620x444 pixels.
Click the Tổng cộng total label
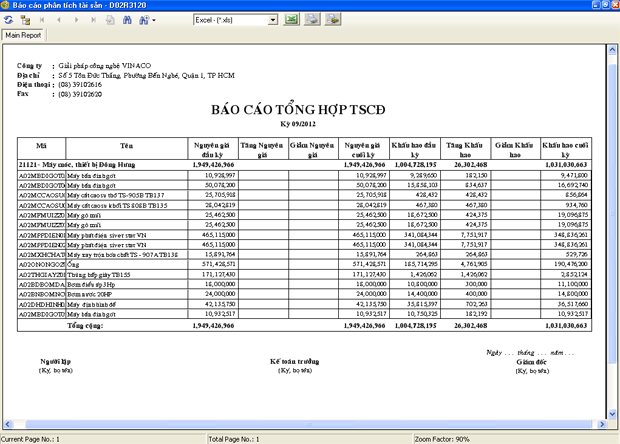coord(85,326)
